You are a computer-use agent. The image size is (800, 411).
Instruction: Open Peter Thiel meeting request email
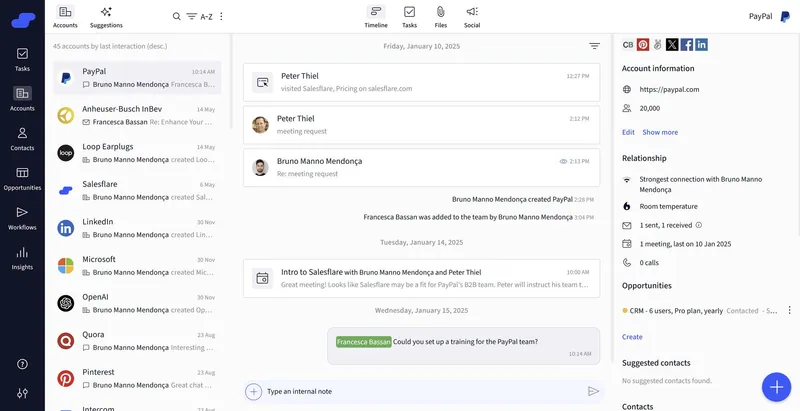[x=421, y=125]
